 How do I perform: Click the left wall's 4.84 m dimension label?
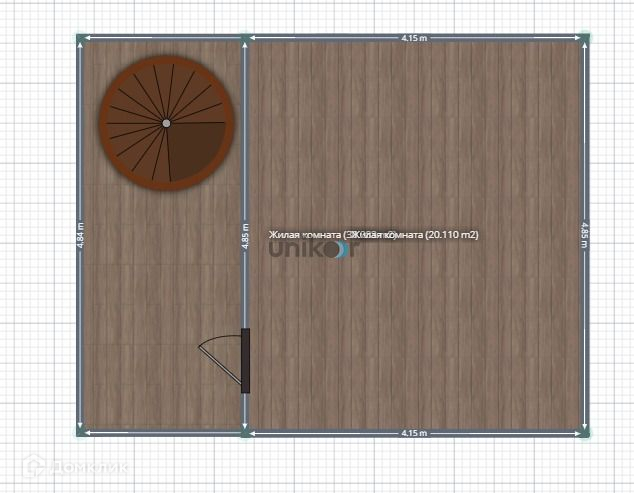pyautogui.click(x=80, y=236)
